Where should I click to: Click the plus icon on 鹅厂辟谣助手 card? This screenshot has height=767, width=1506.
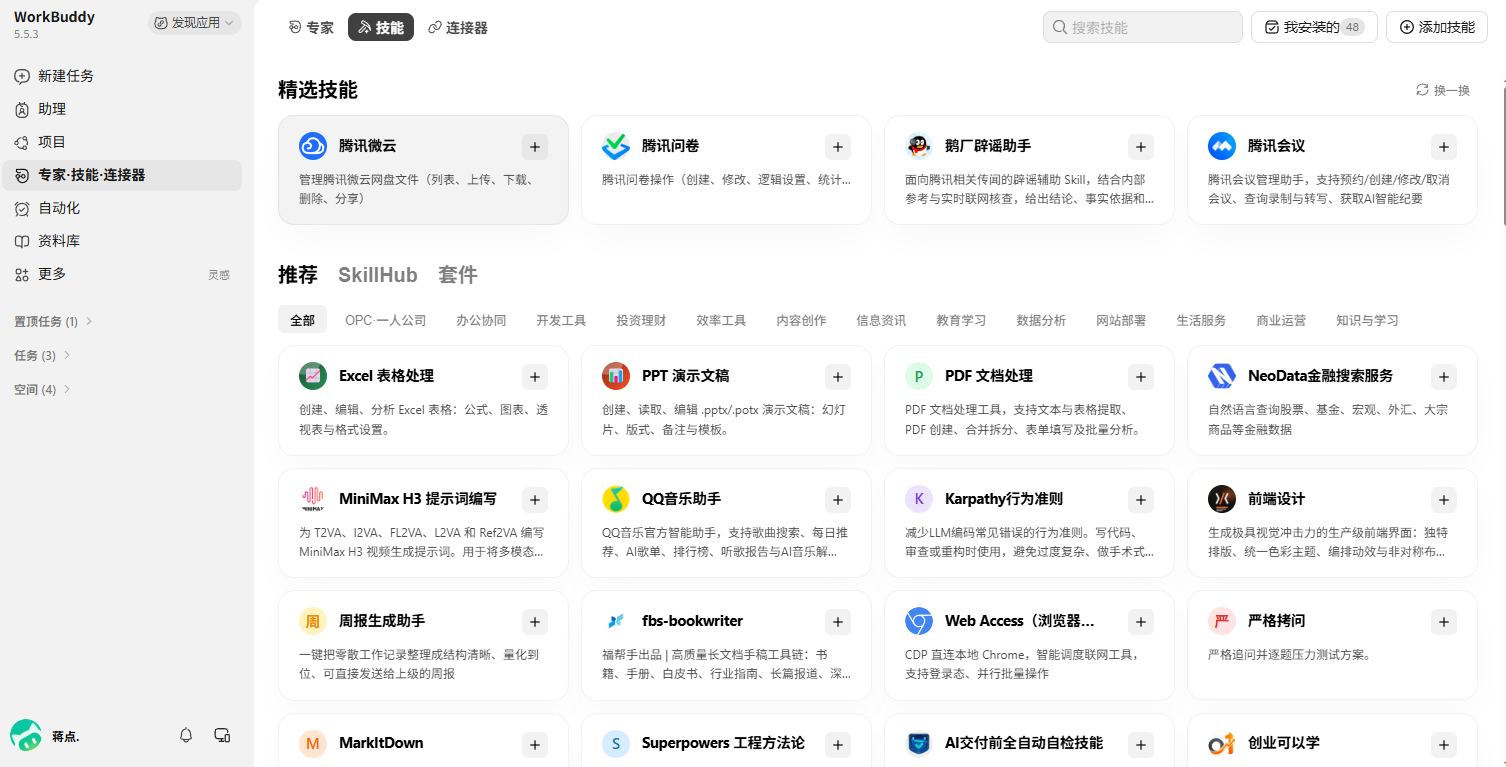coord(1141,147)
